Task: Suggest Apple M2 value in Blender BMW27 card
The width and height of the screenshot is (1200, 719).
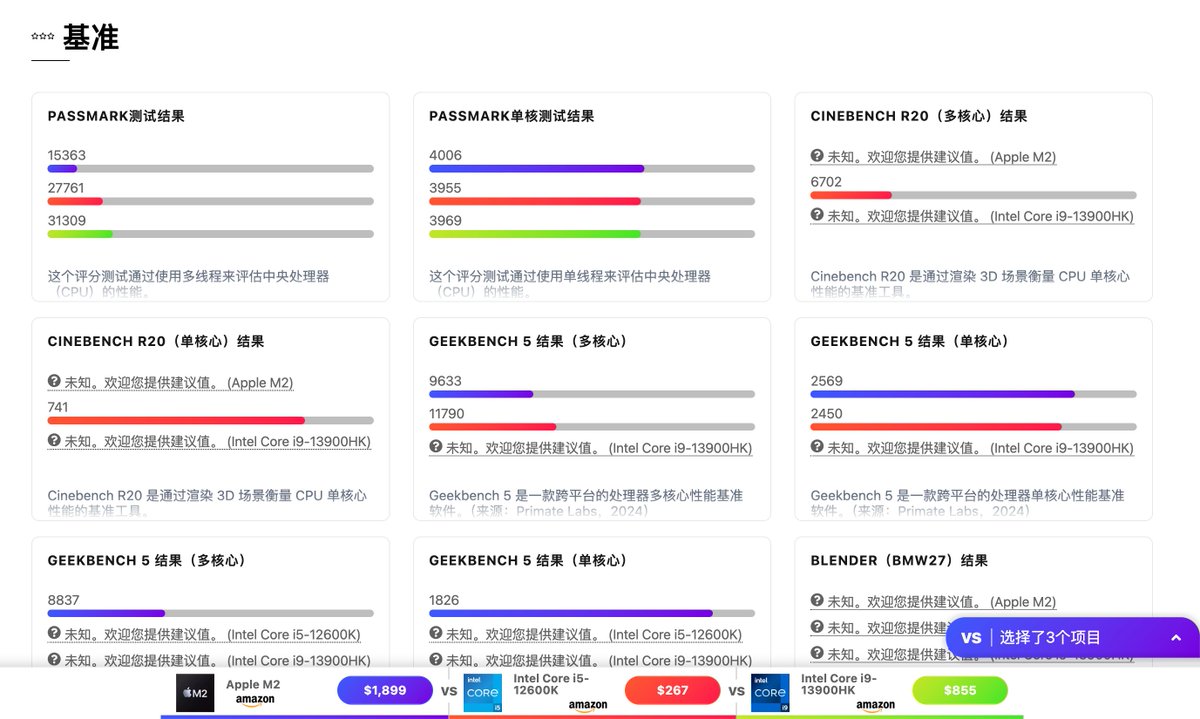Action: coord(934,602)
